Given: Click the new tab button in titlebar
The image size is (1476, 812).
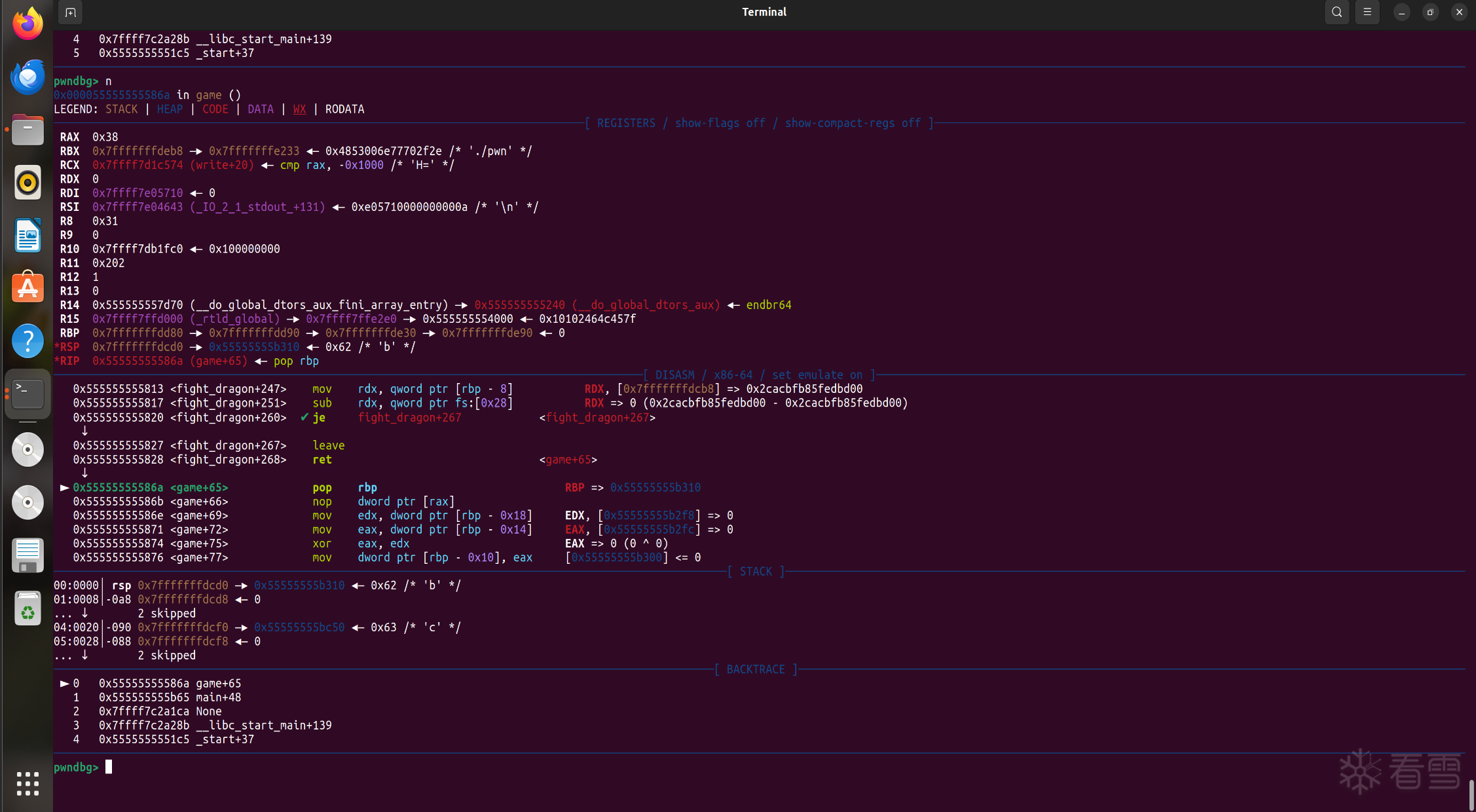Looking at the screenshot, I should click(x=71, y=12).
